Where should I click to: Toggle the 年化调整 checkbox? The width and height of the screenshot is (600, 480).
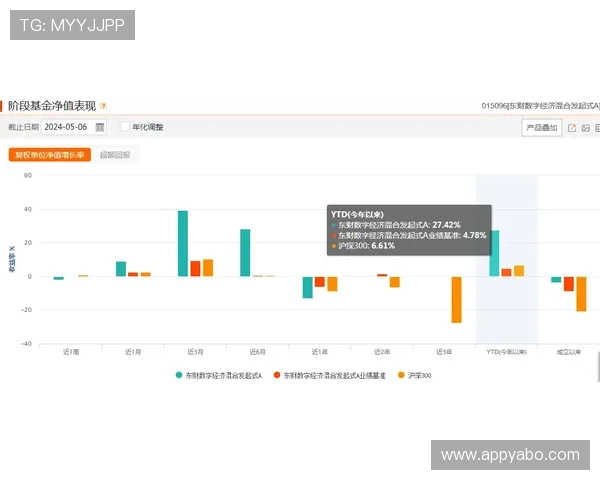(x=125, y=127)
